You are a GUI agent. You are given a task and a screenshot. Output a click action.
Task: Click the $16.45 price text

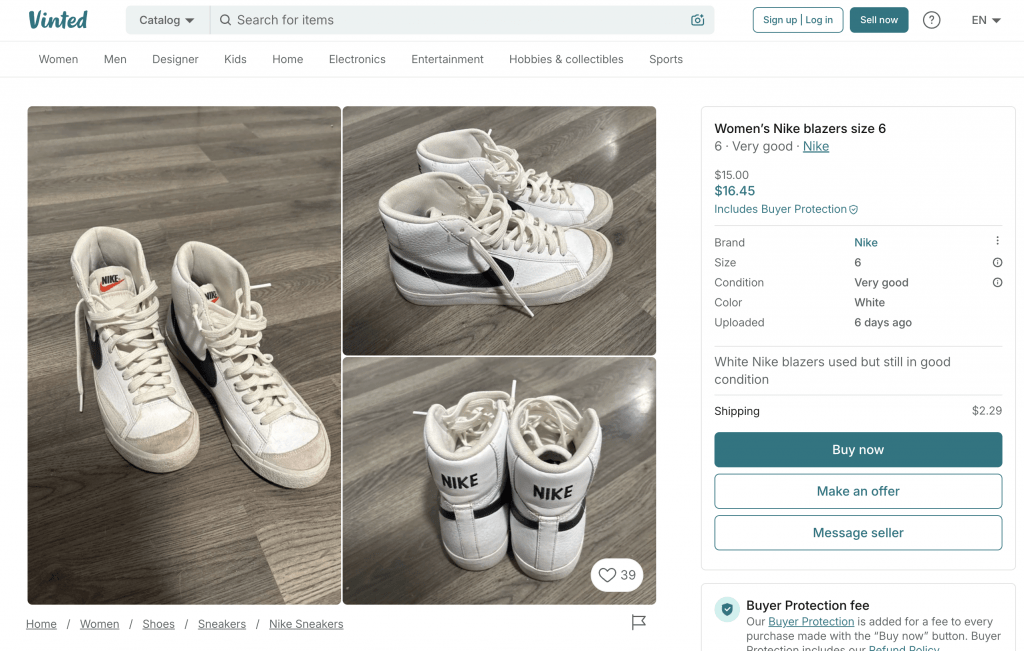pyautogui.click(x=734, y=191)
